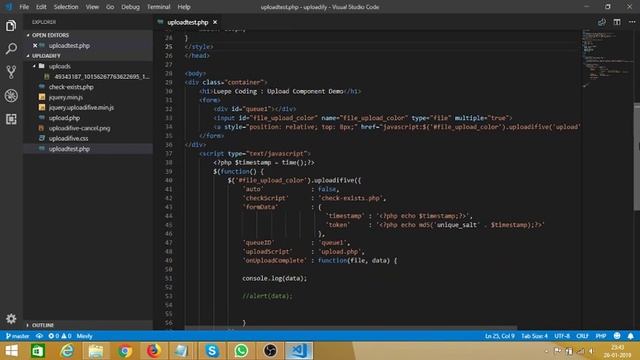Image resolution: width=640 pixels, height=360 pixels.
Task: Change CRLF end of line sequence
Action: point(582,336)
